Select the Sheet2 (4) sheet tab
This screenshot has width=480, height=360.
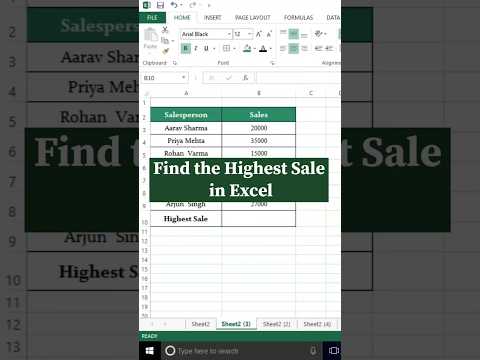[x=317, y=324]
